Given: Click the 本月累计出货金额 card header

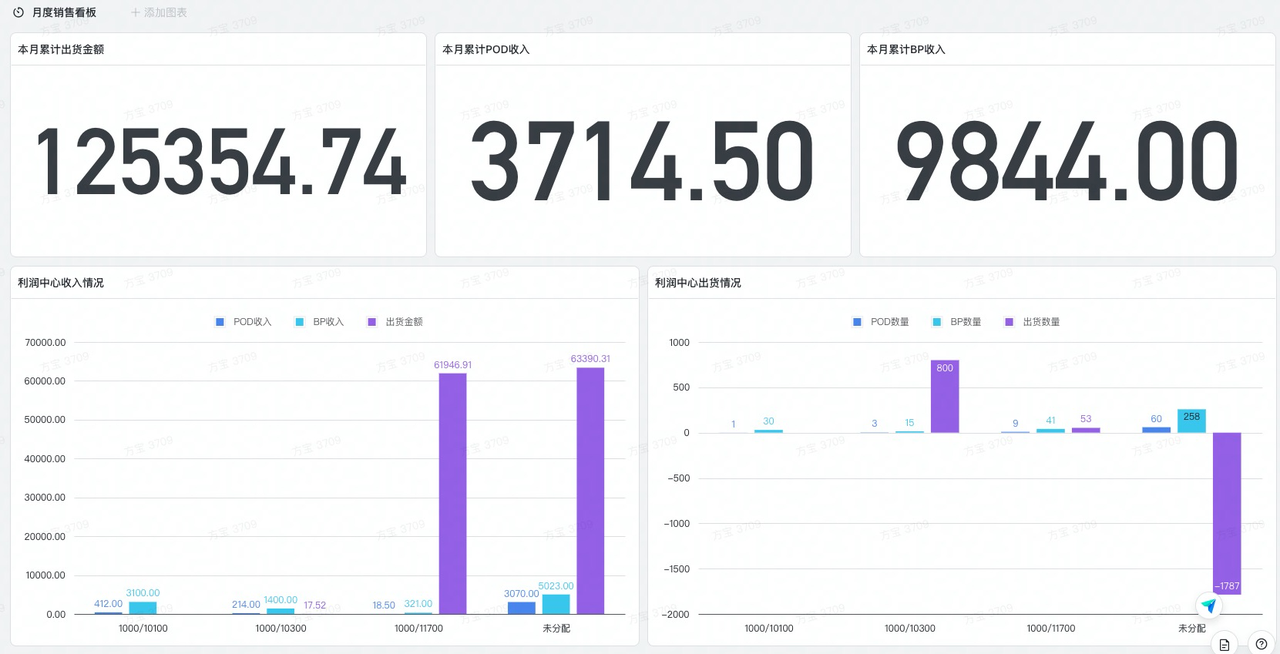Looking at the screenshot, I should (61, 49).
